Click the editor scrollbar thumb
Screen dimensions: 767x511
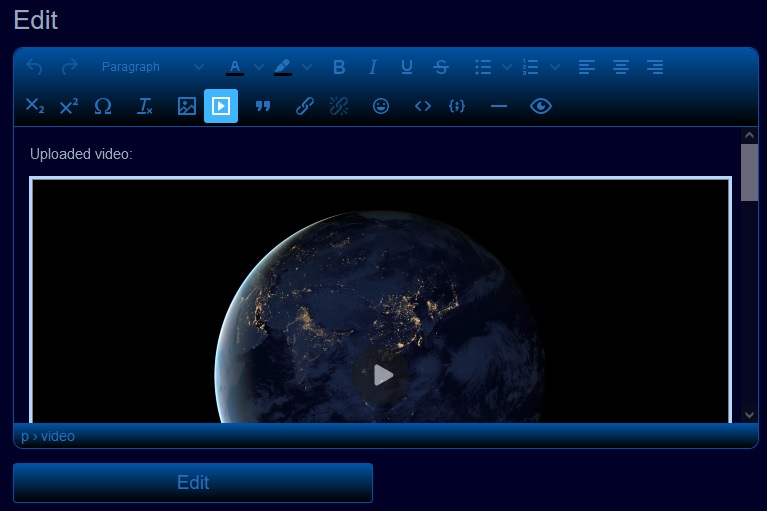point(749,172)
